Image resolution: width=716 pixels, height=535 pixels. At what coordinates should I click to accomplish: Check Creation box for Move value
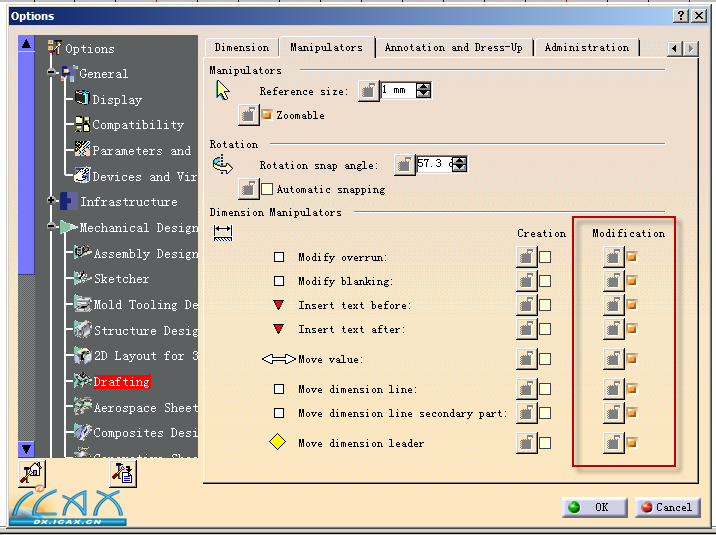[545, 359]
